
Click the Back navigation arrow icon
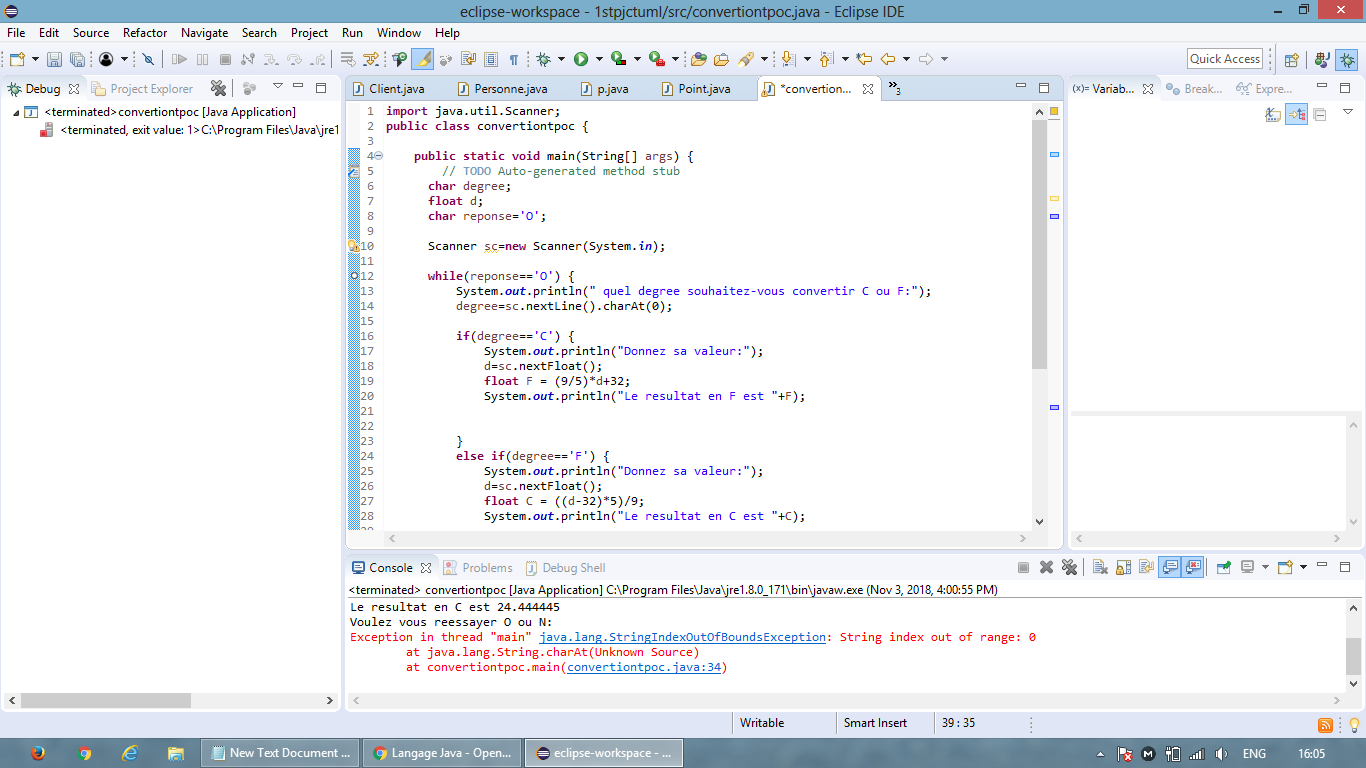(x=887, y=60)
